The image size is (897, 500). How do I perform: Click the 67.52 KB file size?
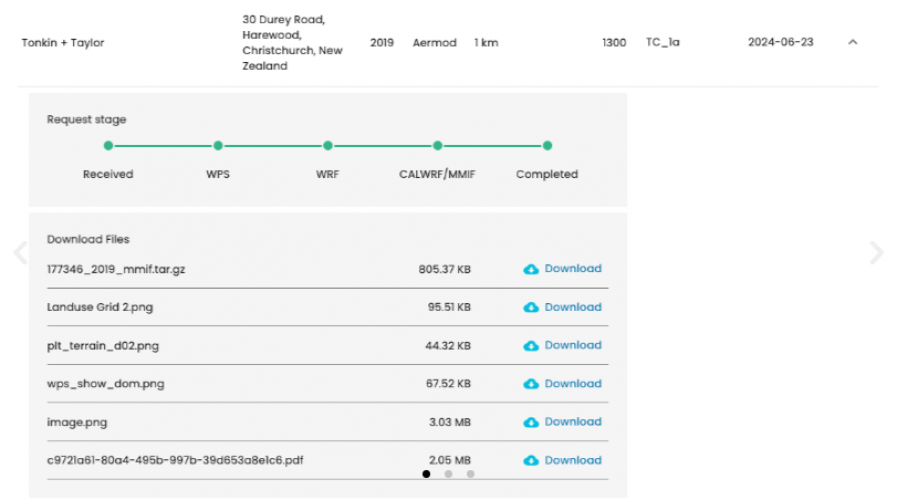[x=448, y=384]
